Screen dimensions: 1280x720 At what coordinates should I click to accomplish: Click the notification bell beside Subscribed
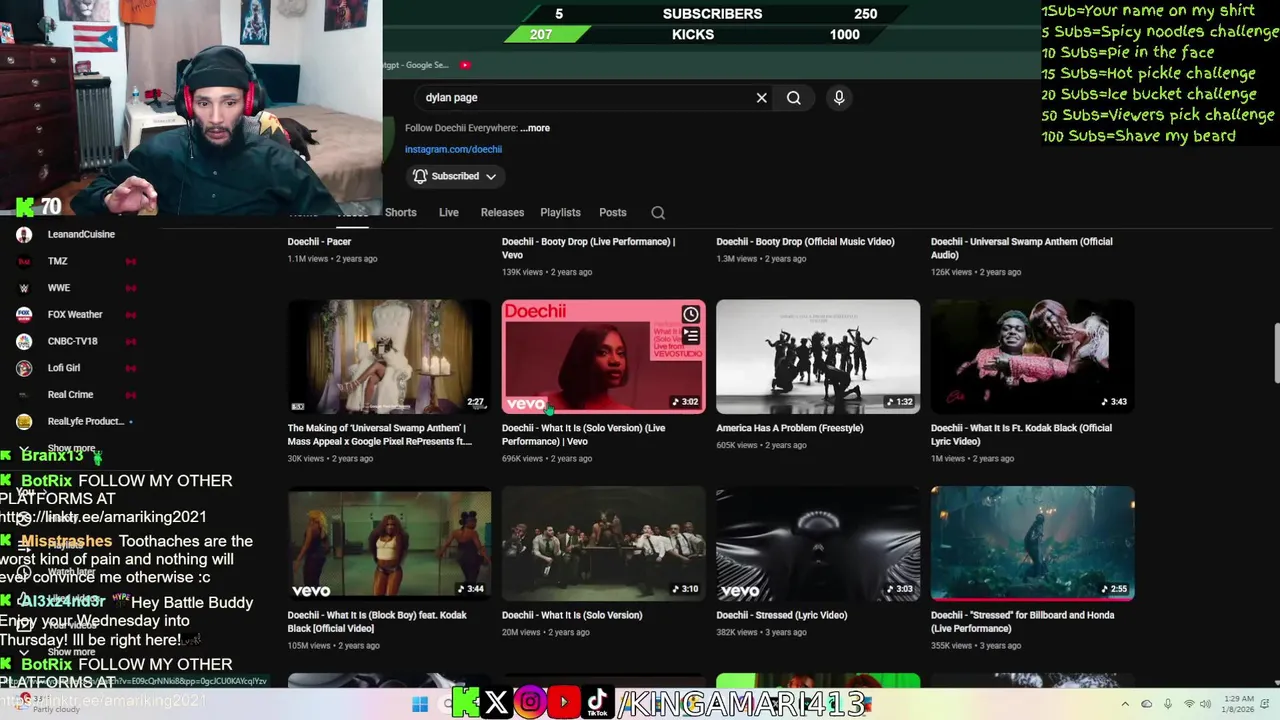420,176
